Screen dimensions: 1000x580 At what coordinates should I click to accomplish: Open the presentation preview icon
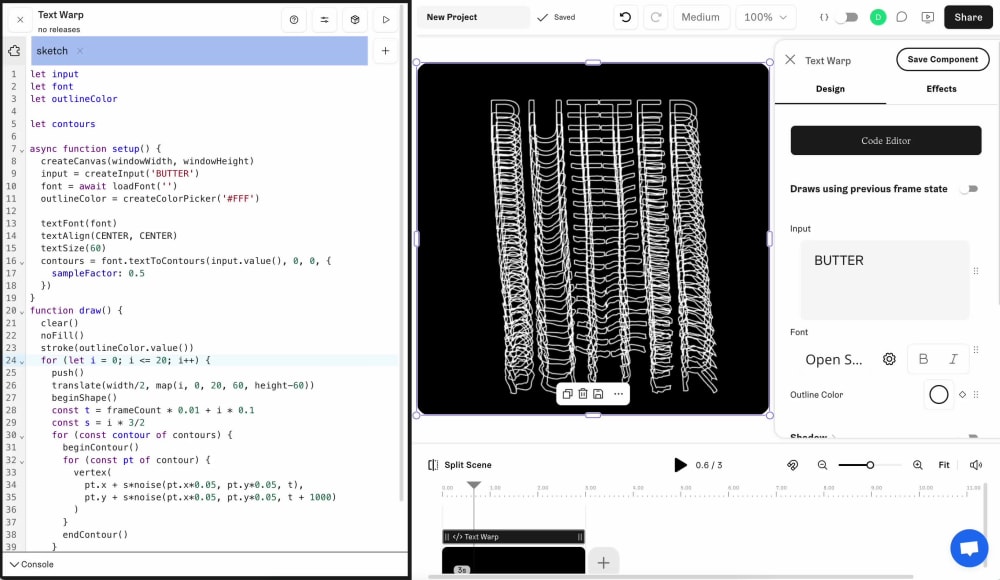928,17
